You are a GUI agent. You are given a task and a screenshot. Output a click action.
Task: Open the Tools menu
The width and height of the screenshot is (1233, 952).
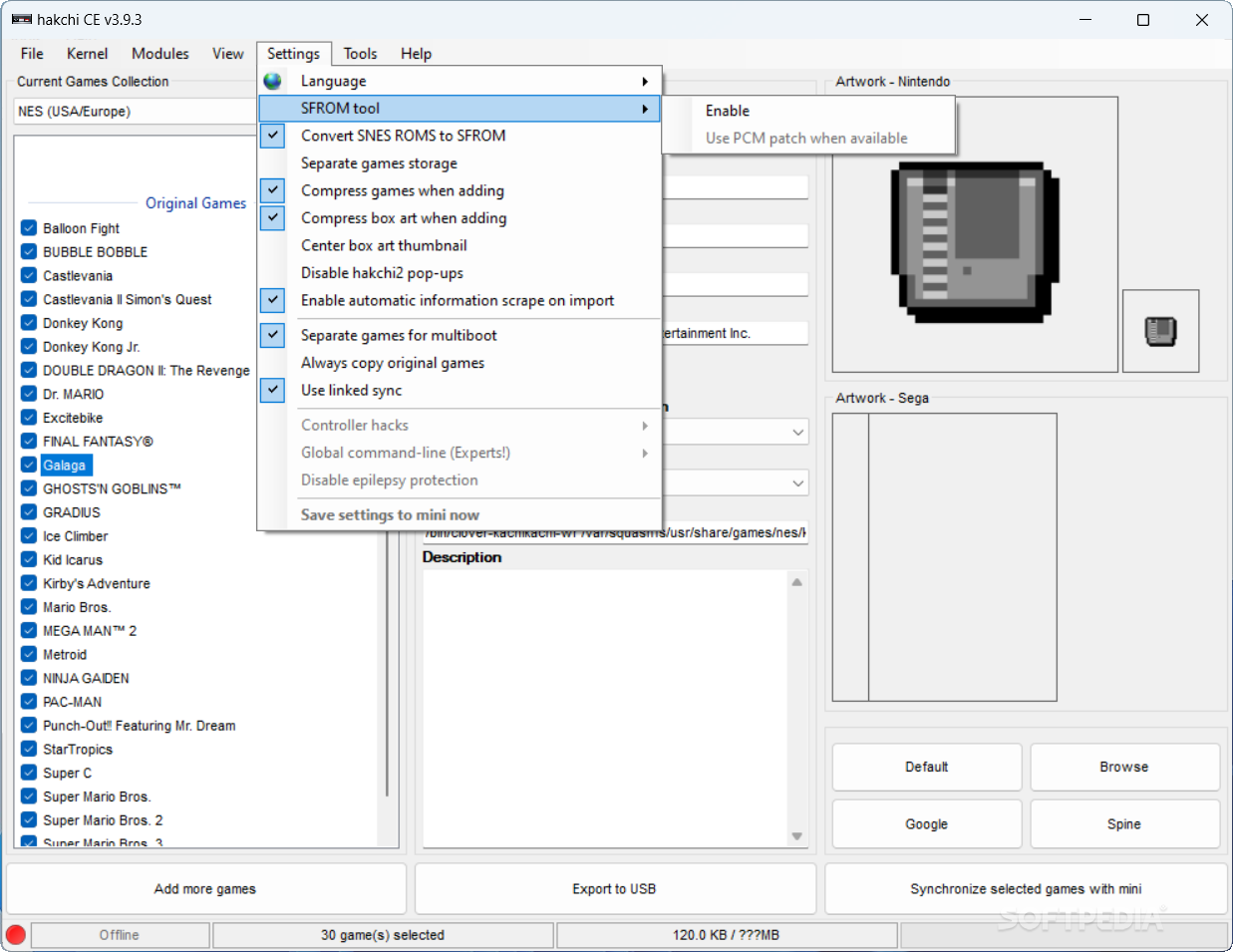click(360, 54)
